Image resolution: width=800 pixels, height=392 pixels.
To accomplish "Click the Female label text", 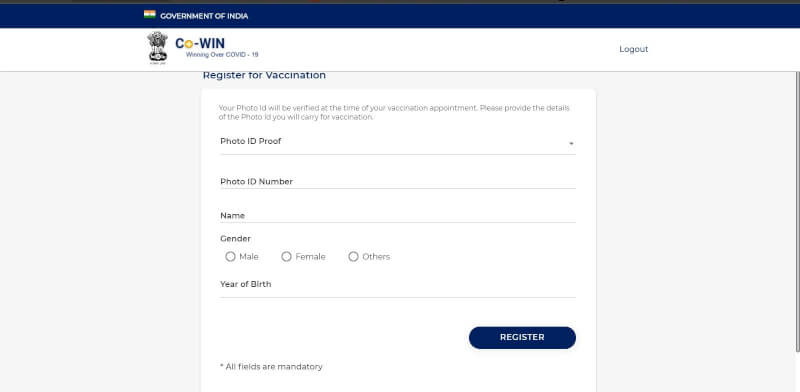I will 310,257.
